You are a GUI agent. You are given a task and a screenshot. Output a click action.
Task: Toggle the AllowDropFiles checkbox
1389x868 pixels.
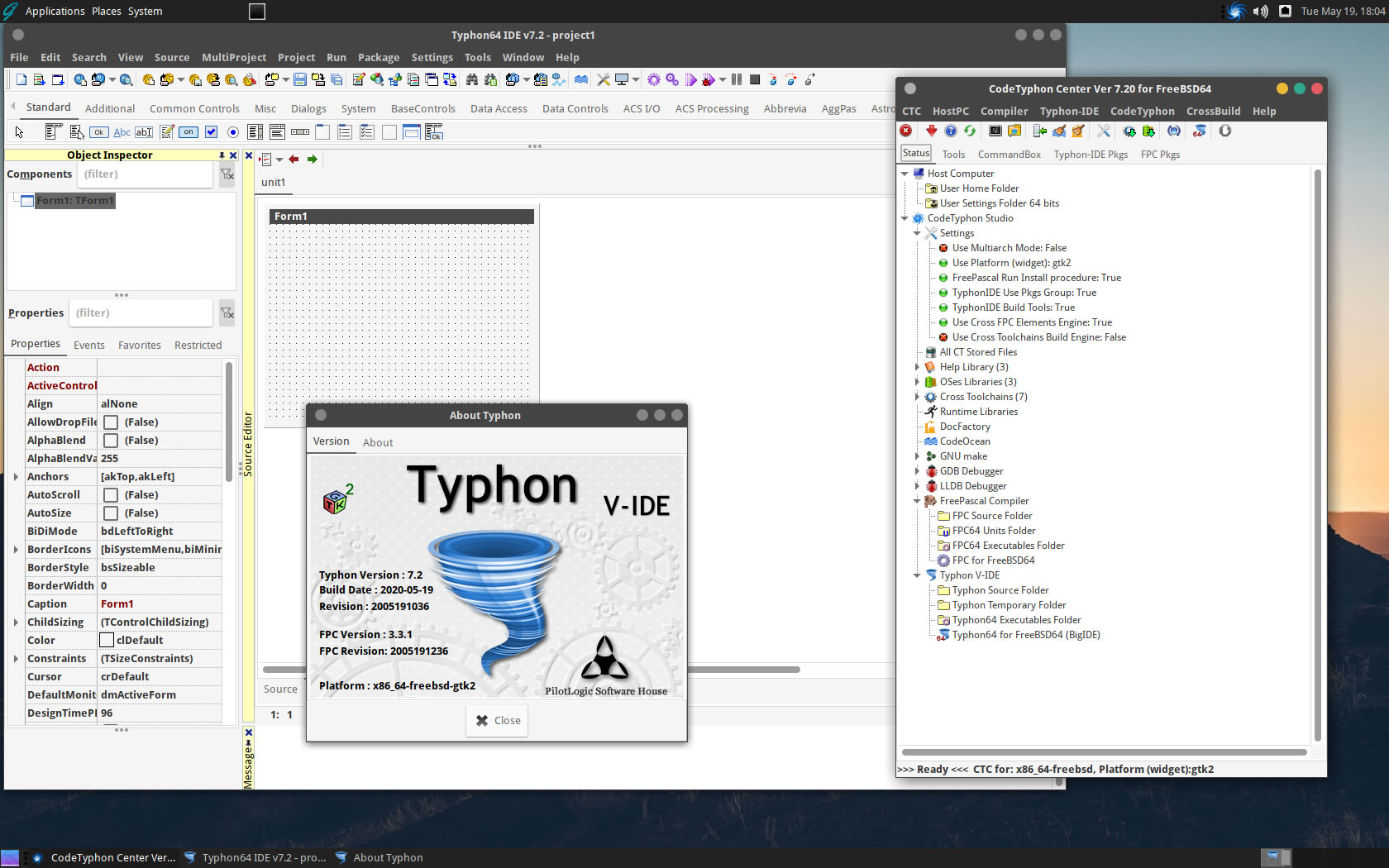coord(111,422)
